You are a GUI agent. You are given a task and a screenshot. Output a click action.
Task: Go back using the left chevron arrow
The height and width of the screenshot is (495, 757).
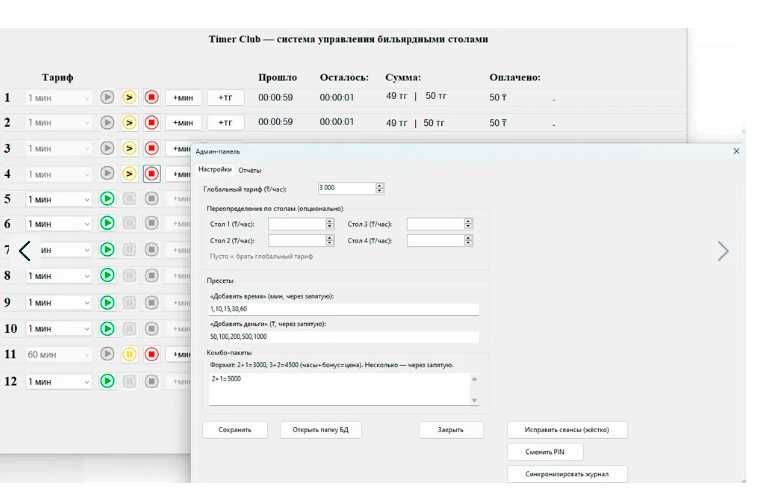[x=24, y=251]
